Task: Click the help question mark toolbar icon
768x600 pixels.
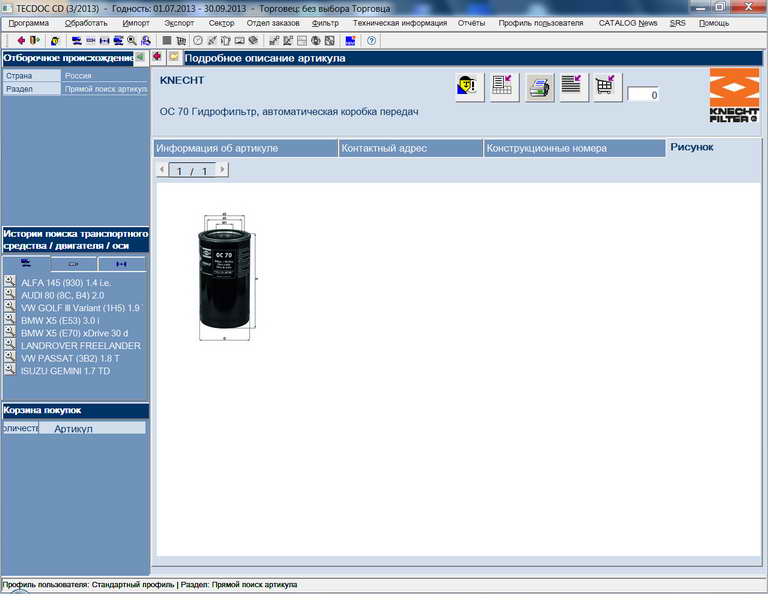Action: coord(372,41)
